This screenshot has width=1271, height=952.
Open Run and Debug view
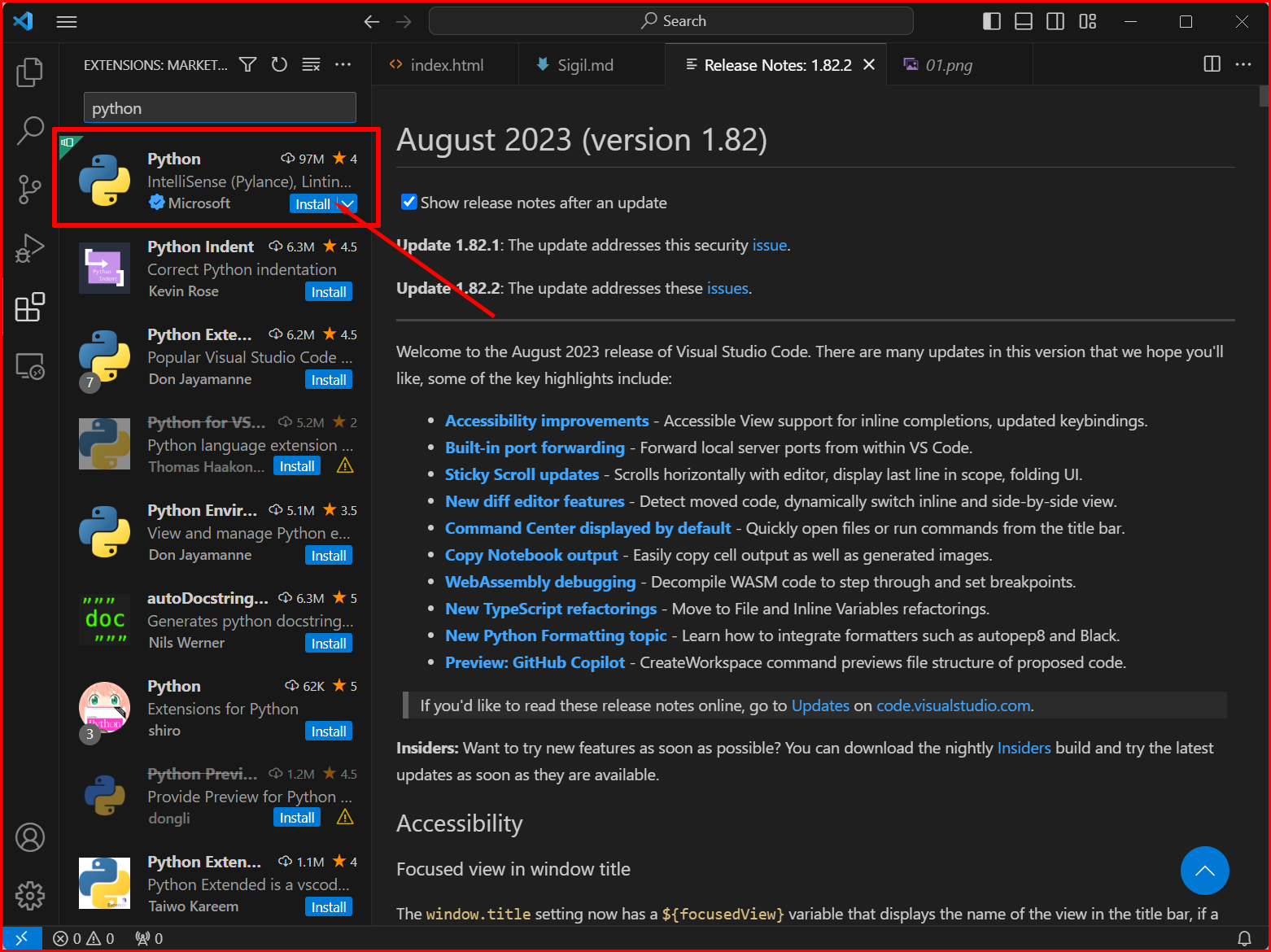30,248
